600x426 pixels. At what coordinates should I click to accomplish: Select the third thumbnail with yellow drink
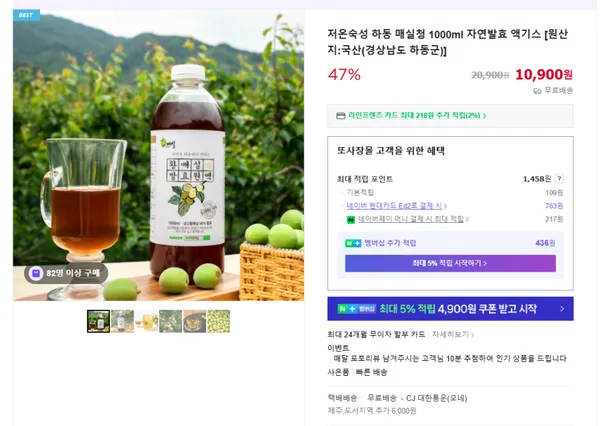147,321
